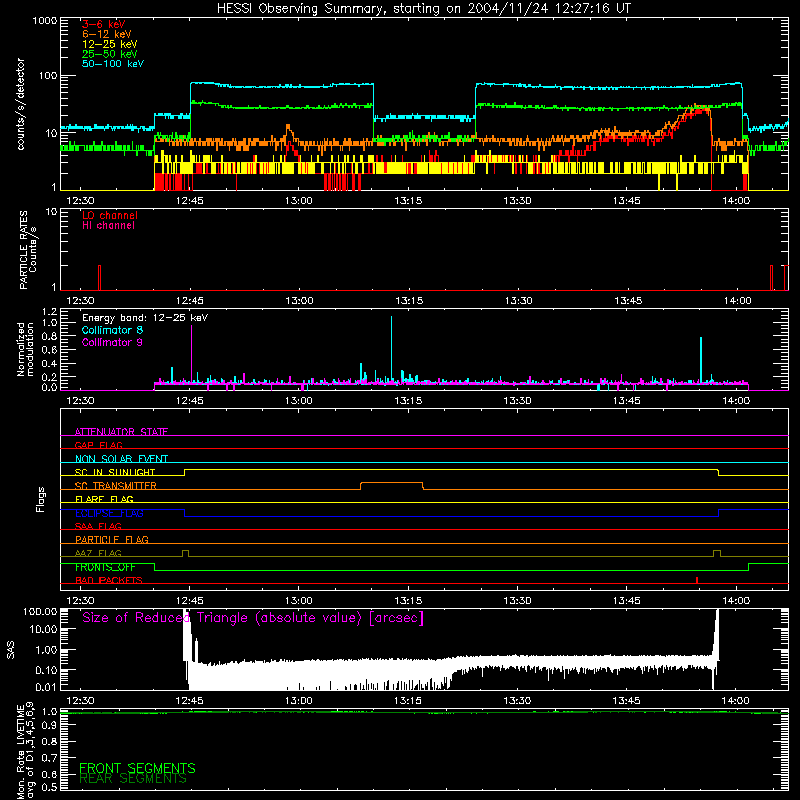
Task: Click the '1000' tick in count-rate panel
Action: point(44,21)
